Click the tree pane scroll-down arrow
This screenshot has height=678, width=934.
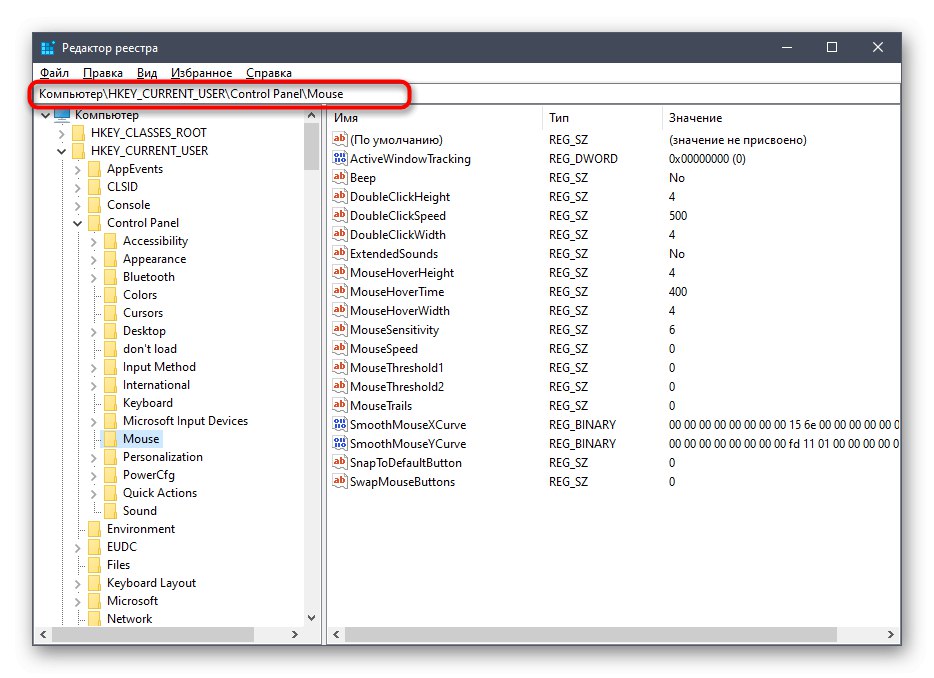312,618
